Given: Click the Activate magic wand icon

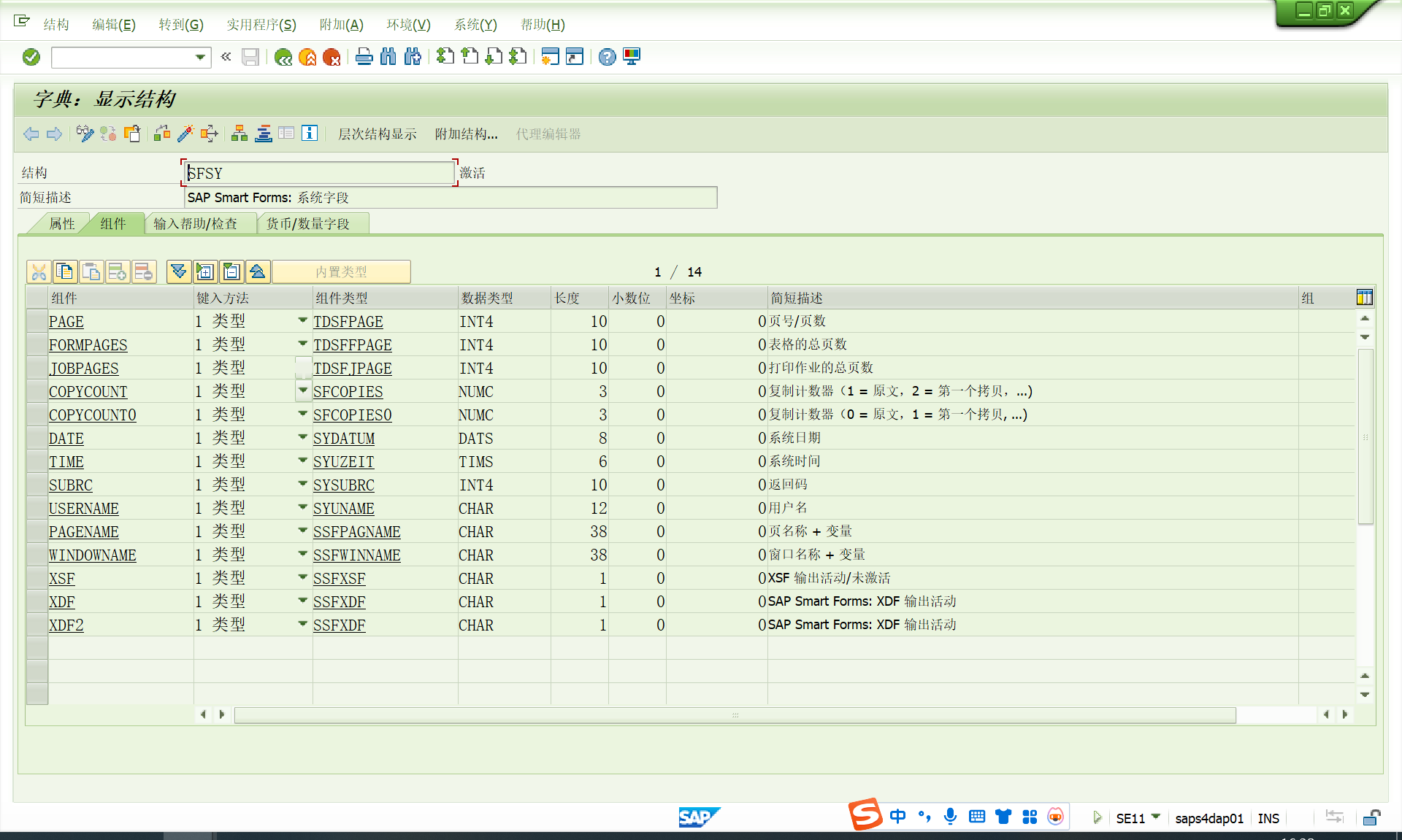Looking at the screenshot, I should (185, 134).
